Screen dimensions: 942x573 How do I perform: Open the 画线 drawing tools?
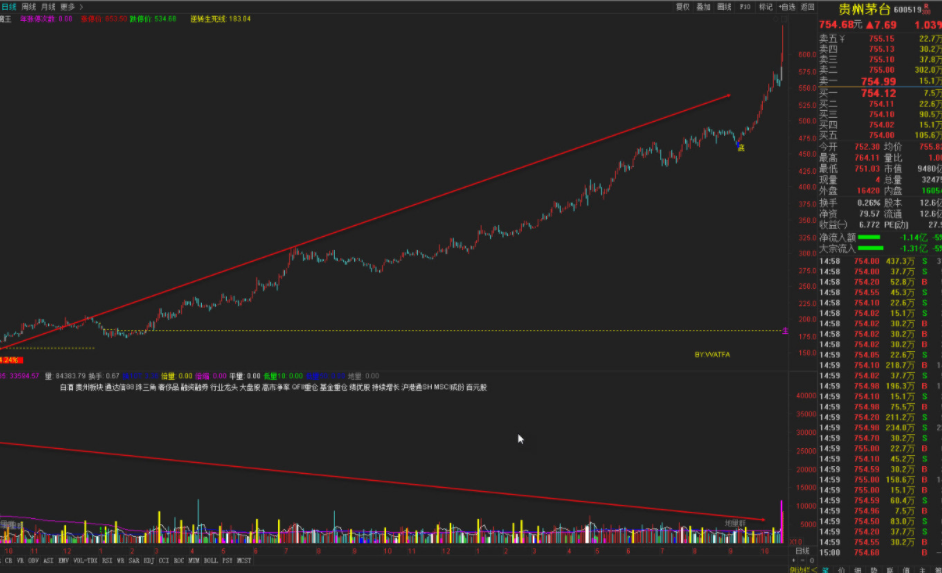[725, 7]
